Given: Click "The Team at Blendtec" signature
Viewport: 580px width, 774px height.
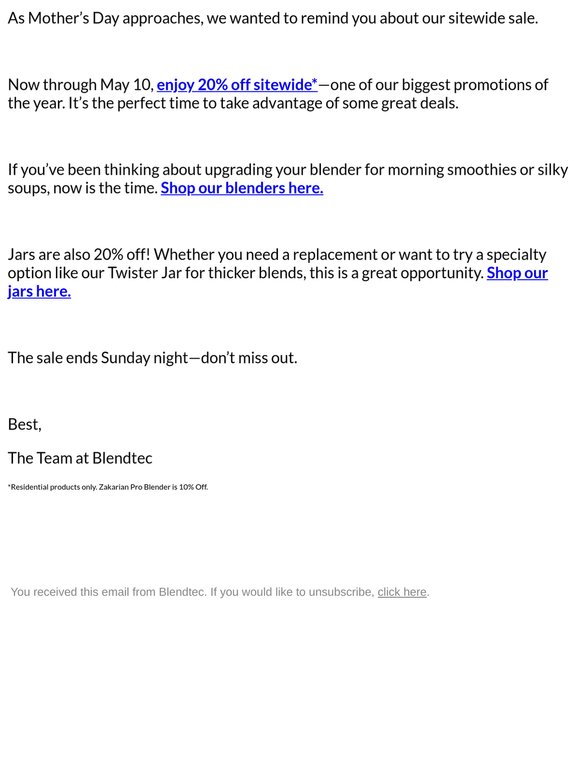Looking at the screenshot, I should [x=80, y=458].
